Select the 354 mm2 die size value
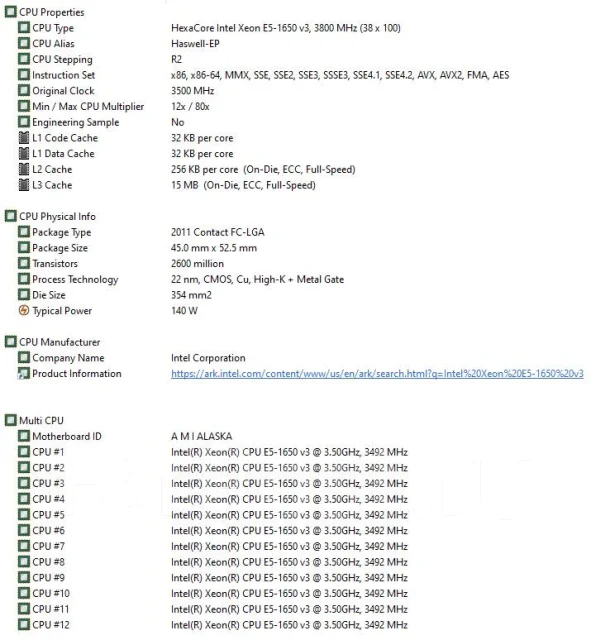This screenshot has width=591, height=640. click(x=191, y=295)
